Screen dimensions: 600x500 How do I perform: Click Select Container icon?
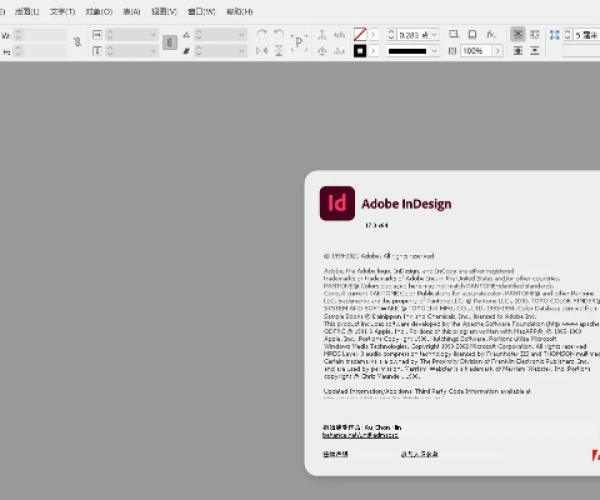click(x=322, y=35)
